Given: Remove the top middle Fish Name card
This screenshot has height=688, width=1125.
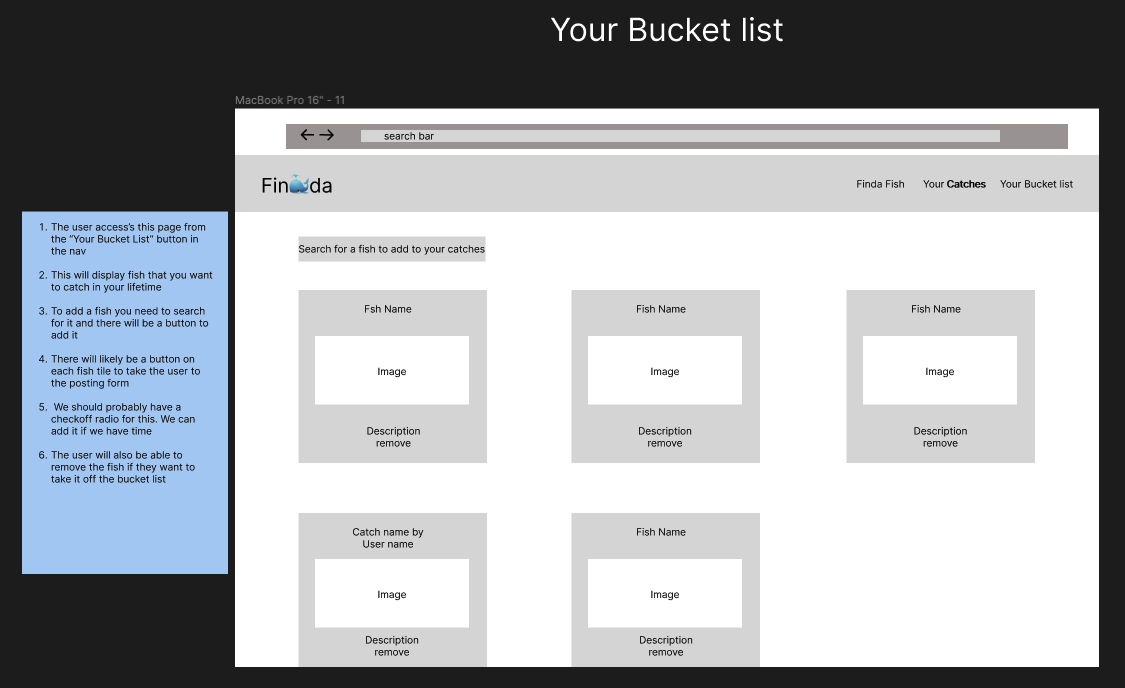Looking at the screenshot, I should point(664,443).
